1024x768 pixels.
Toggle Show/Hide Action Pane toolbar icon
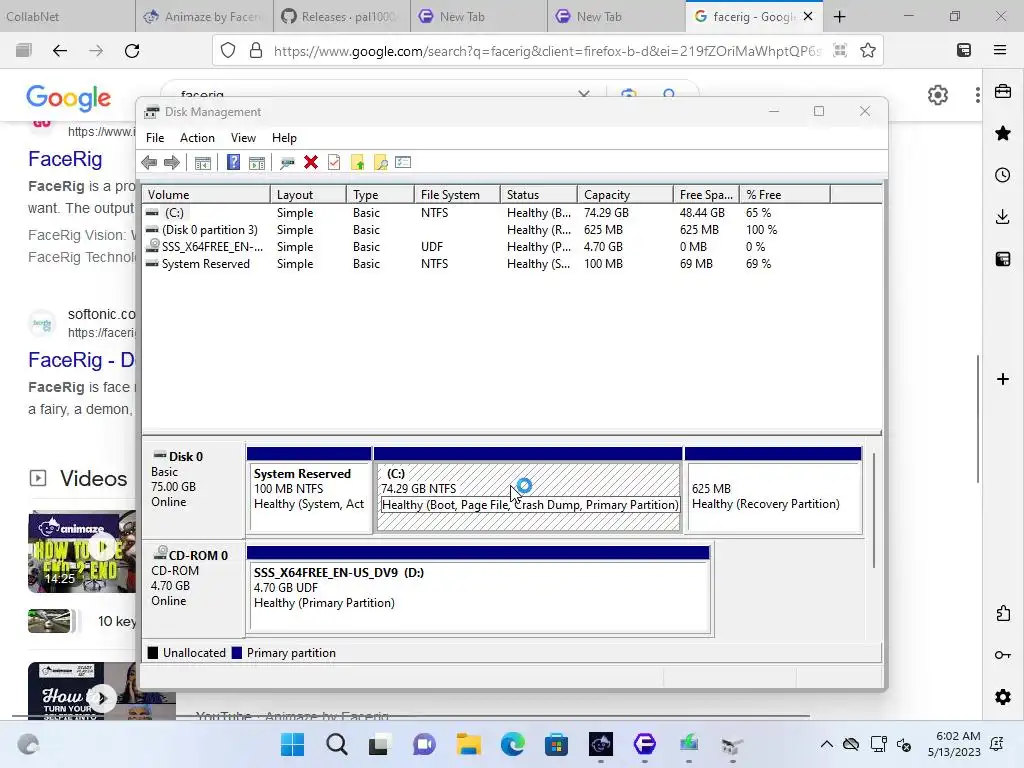[257, 163]
